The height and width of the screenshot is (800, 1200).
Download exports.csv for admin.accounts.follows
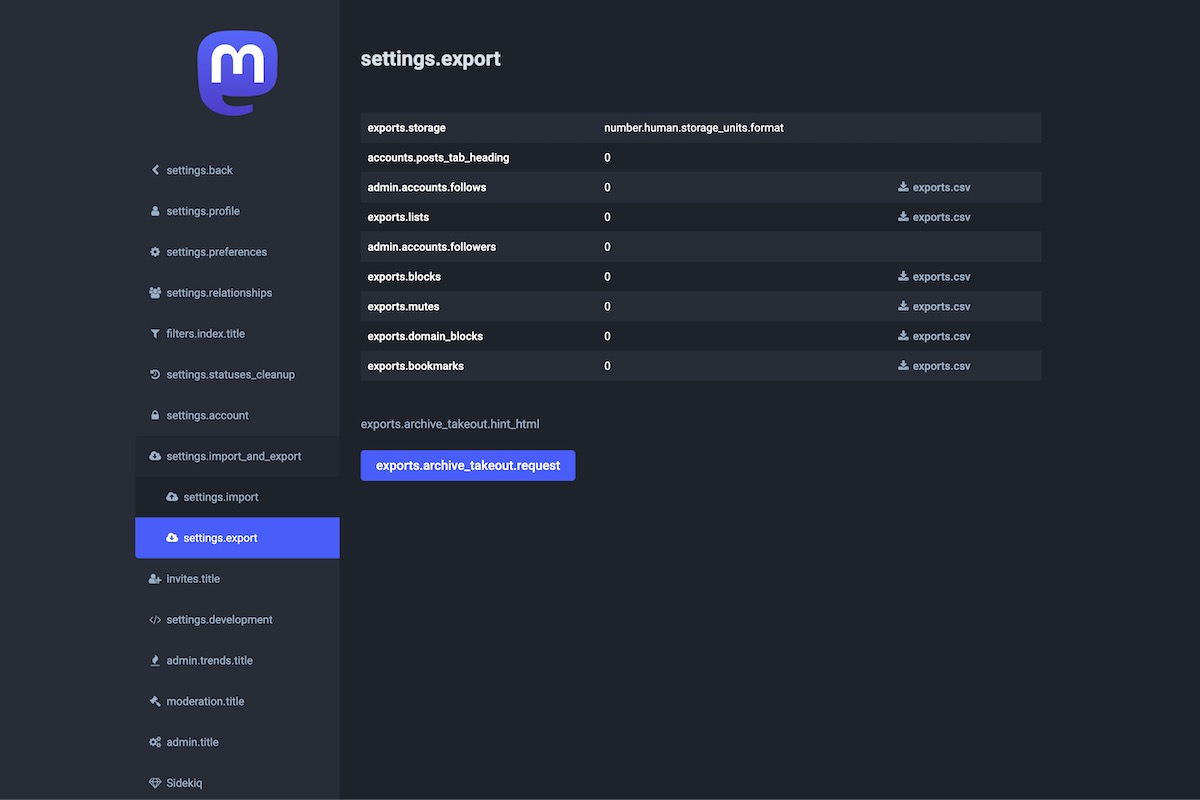click(934, 187)
